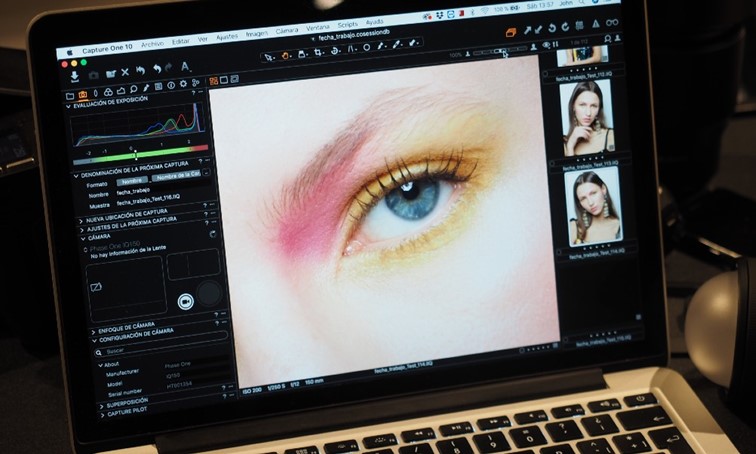Adjust the exposure meter green bar marker
Image resolution: width=756 pixels, height=454 pixels.
click(135, 155)
